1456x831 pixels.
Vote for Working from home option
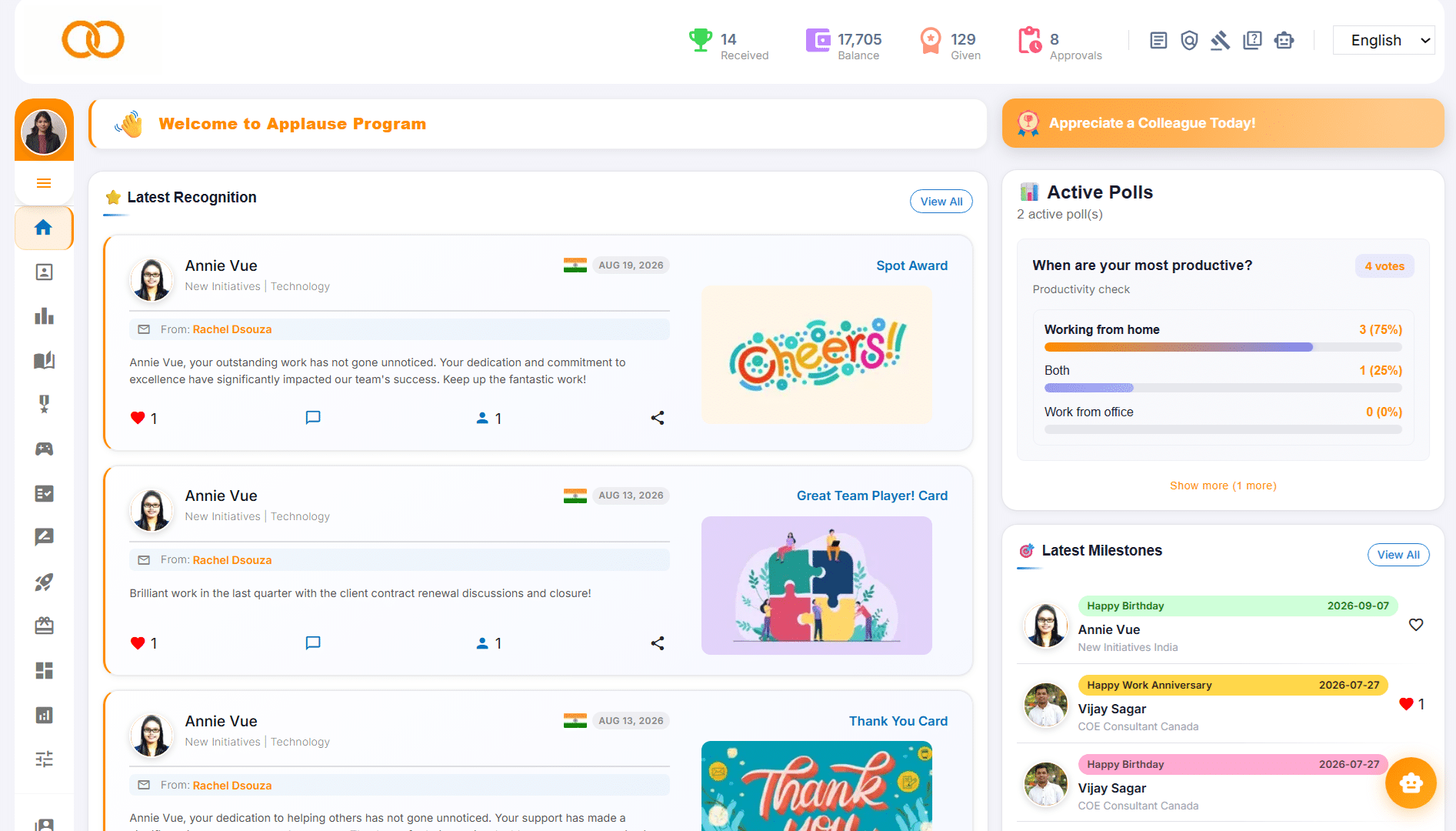[1101, 329]
